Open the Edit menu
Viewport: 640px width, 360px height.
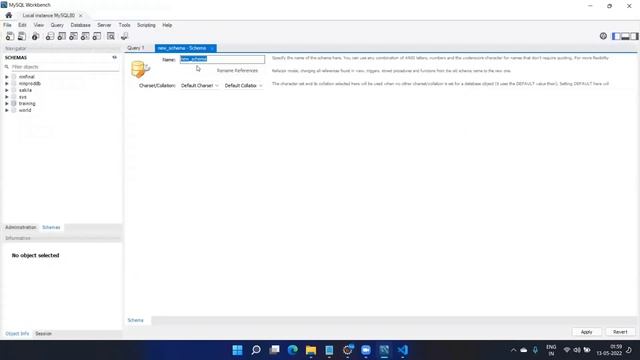(22, 25)
